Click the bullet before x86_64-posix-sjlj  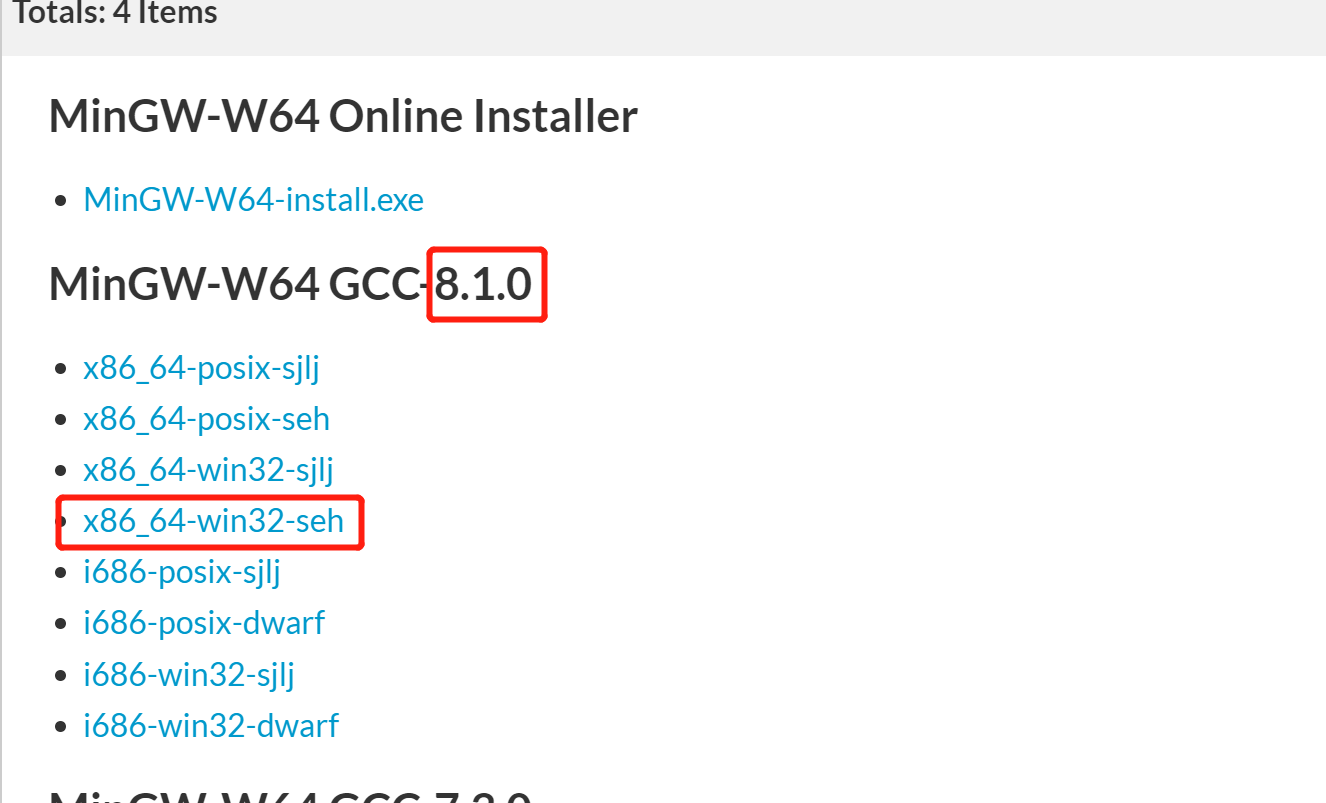tap(62, 370)
